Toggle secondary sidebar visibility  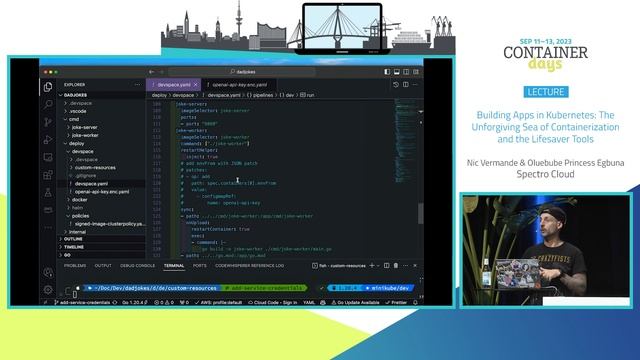(406, 72)
